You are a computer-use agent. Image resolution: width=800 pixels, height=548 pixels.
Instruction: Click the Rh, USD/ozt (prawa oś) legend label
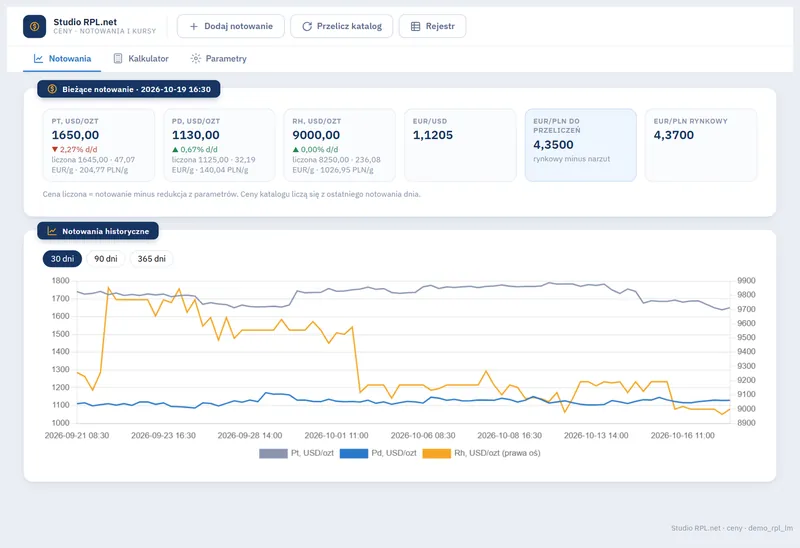[497, 453]
